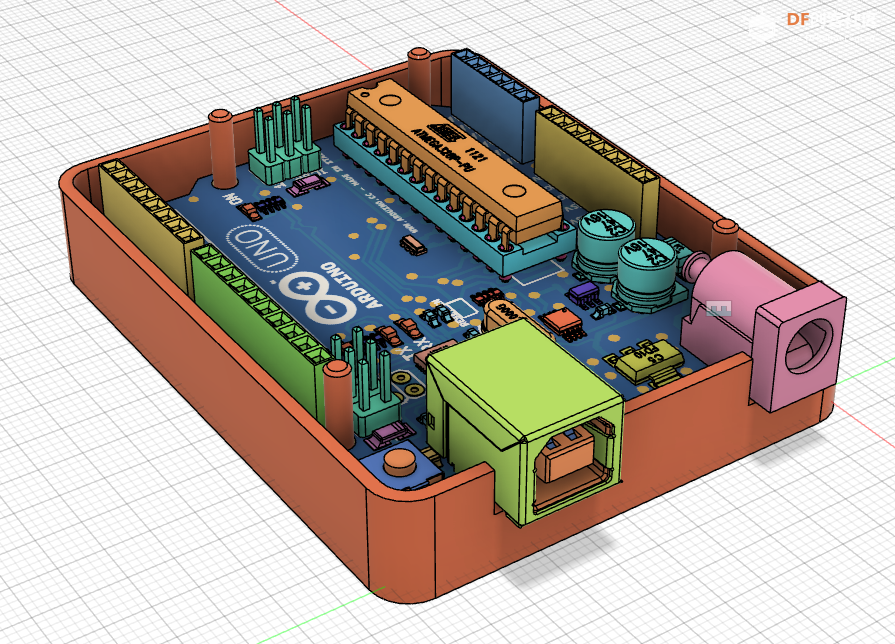The image size is (895, 644).
Task: Click the UNO oval label on the board
Action: (x=262, y=248)
